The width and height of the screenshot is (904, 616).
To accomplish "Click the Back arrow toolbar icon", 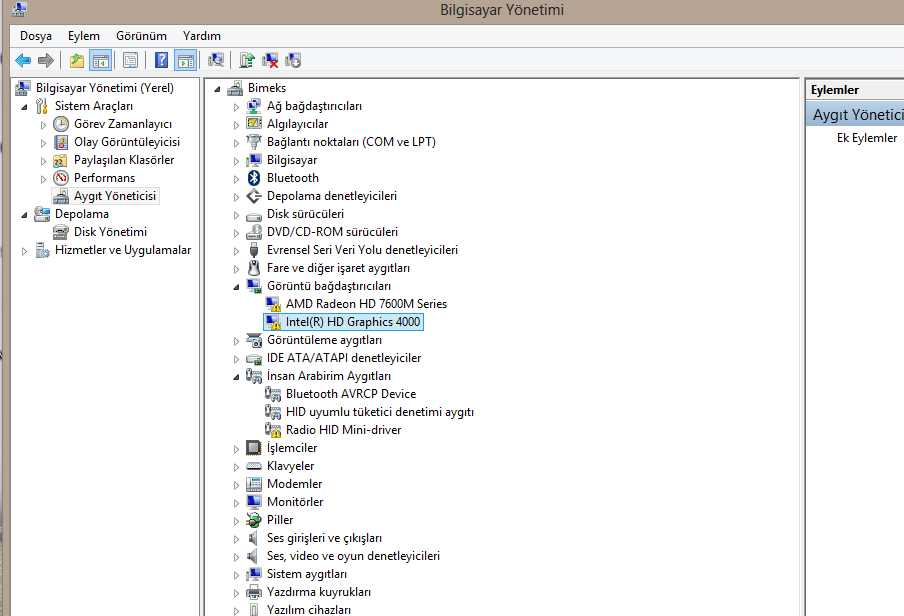I will pyautogui.click(x=23, y=60).
